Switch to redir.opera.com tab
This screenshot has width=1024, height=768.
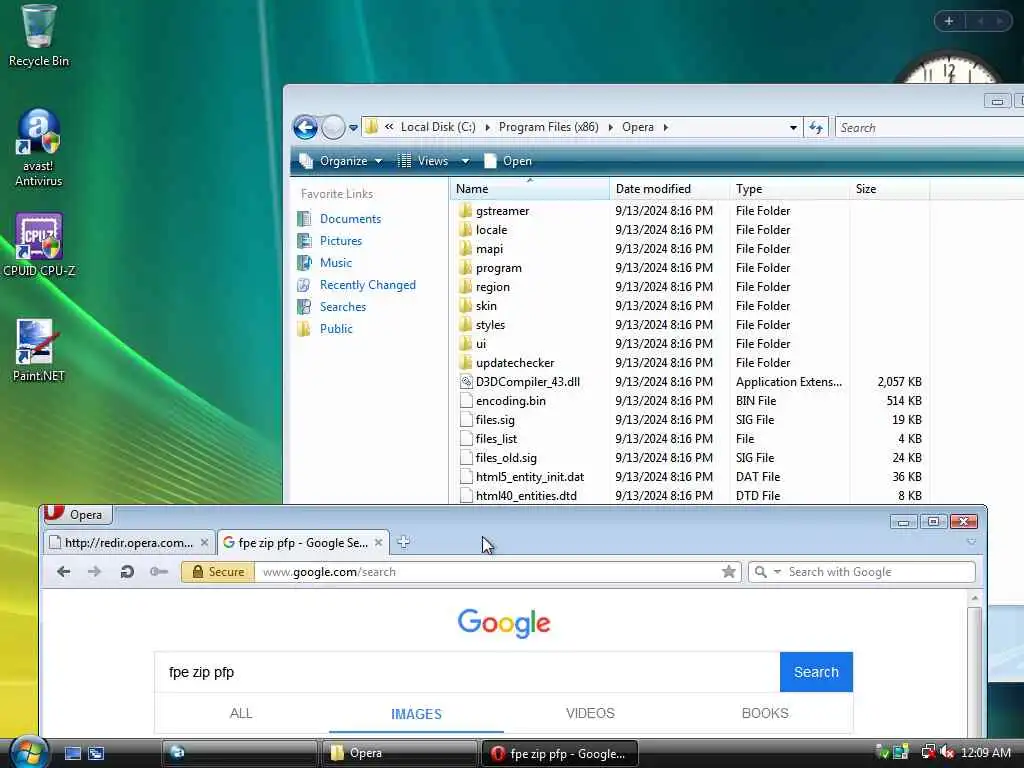click(x=129, y=543)
